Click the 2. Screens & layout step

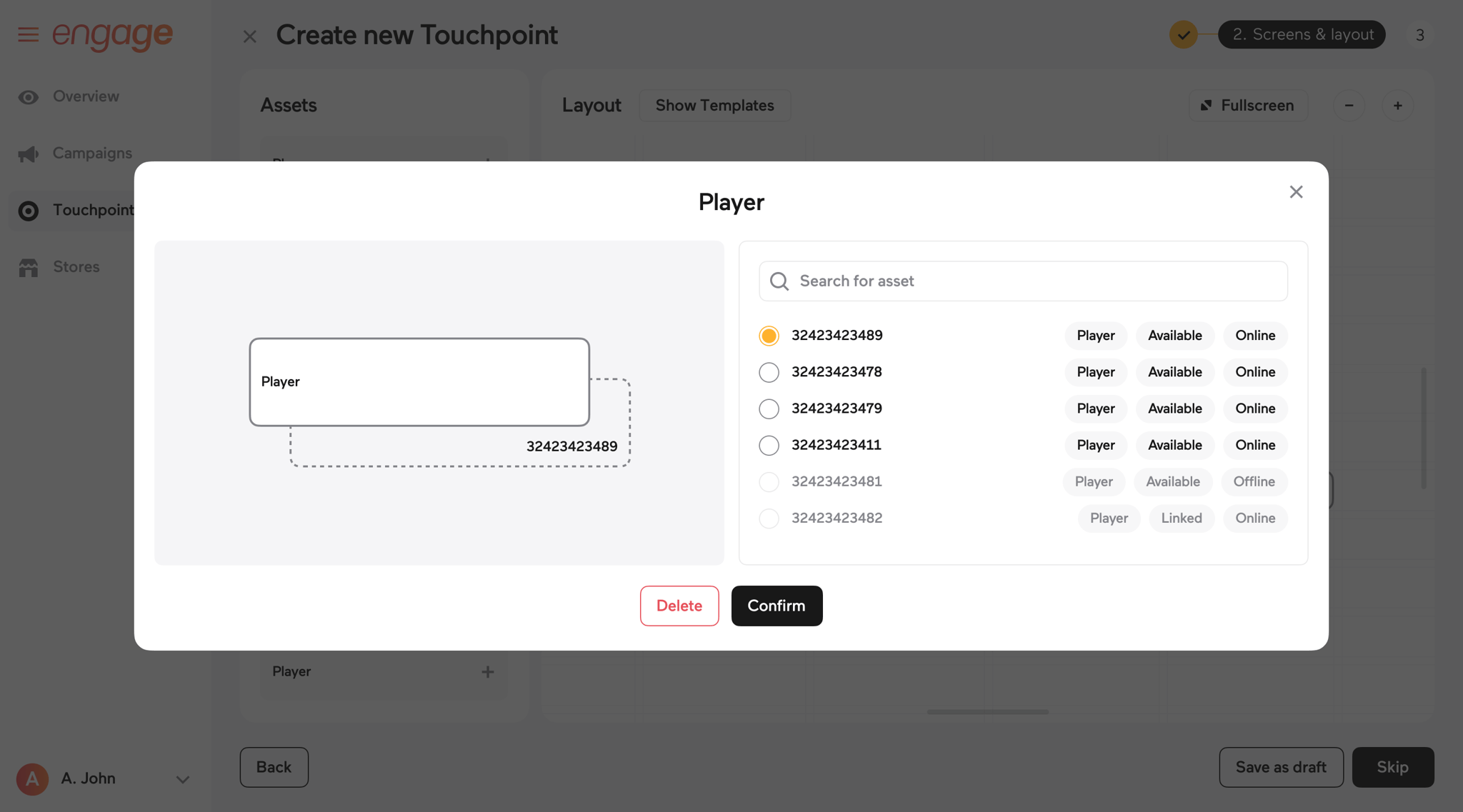(x=1302, y=34)
